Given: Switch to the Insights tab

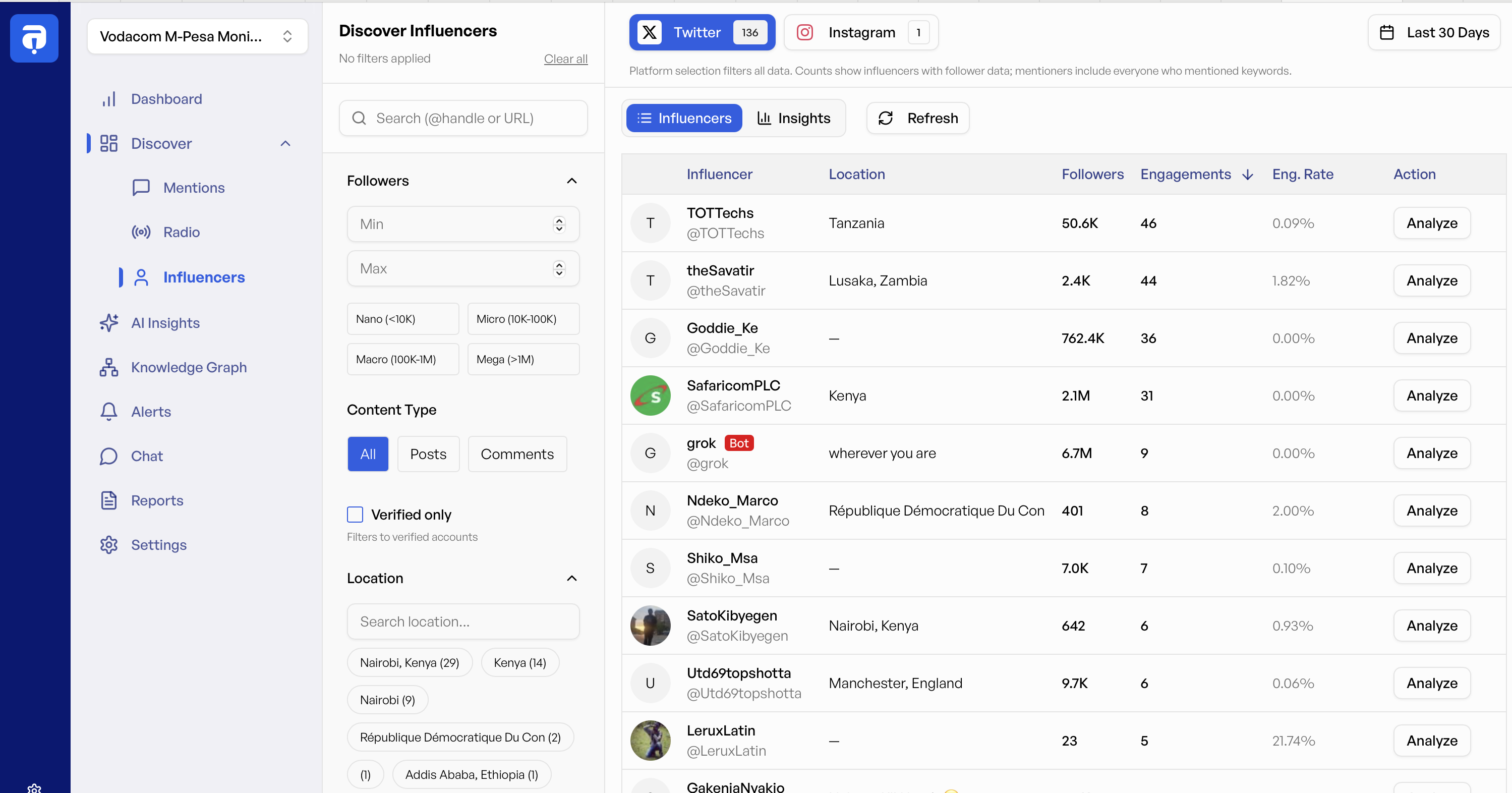Looking at the screenshot, I should (793, 118).
